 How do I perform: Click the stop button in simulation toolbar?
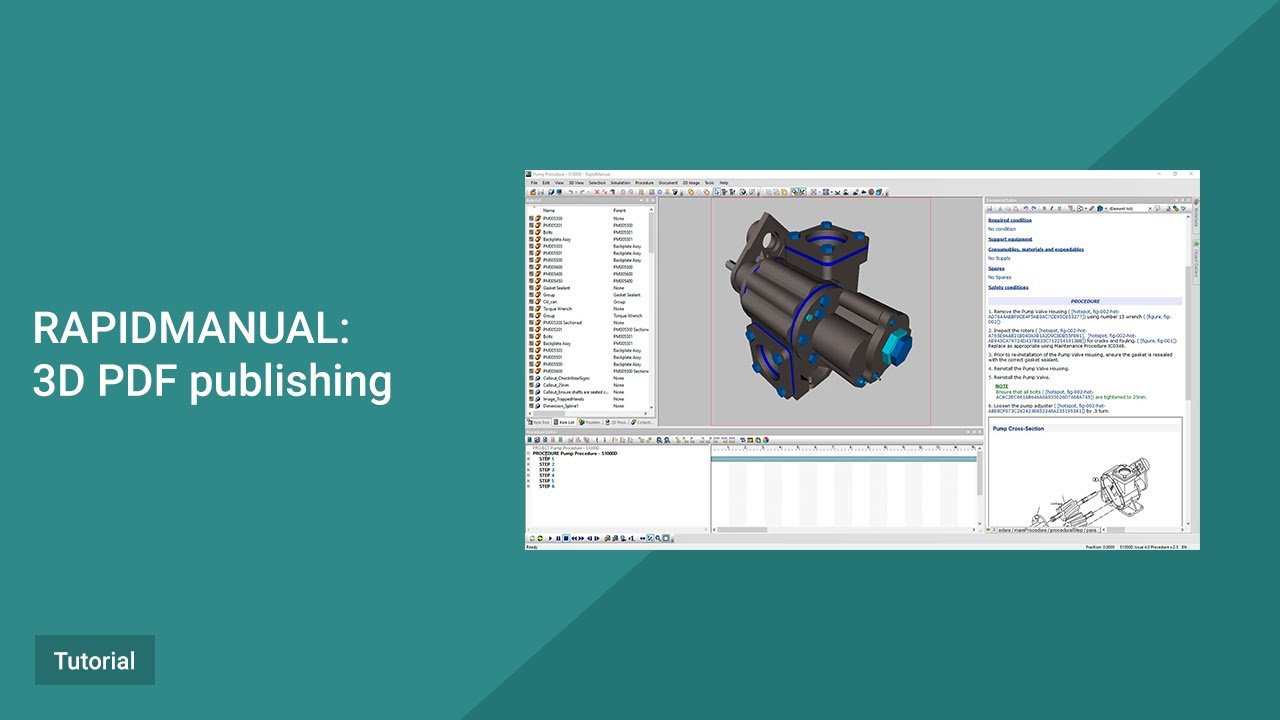click(x=566, y=538)
